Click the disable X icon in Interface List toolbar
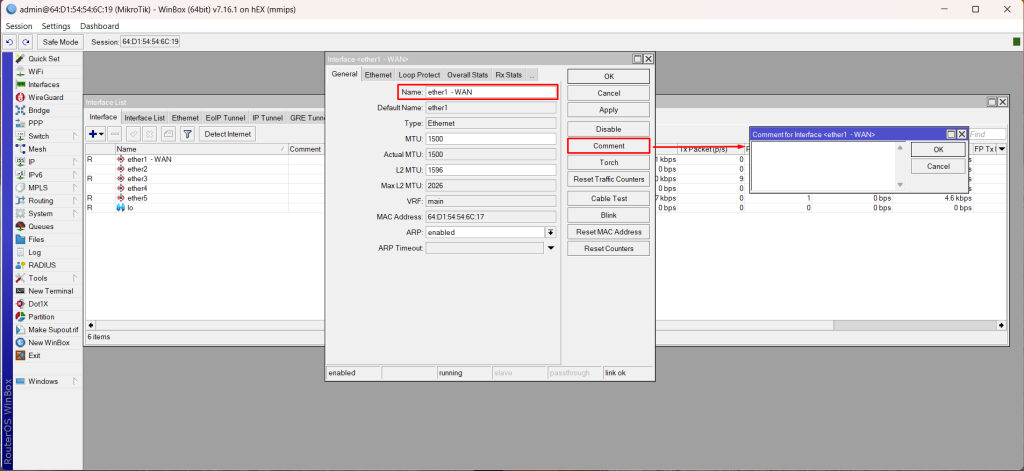 pyautogui.click(x=150, y=134)
